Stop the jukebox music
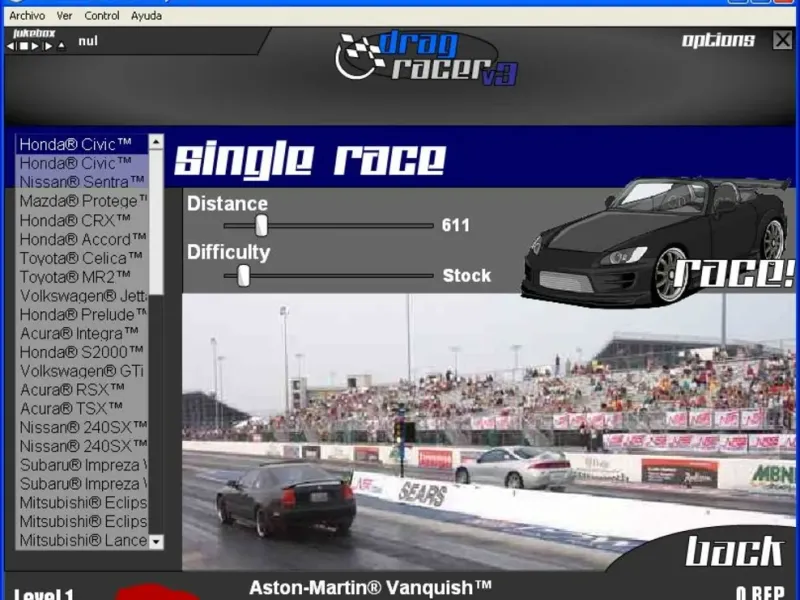 (x=23, y=46)
